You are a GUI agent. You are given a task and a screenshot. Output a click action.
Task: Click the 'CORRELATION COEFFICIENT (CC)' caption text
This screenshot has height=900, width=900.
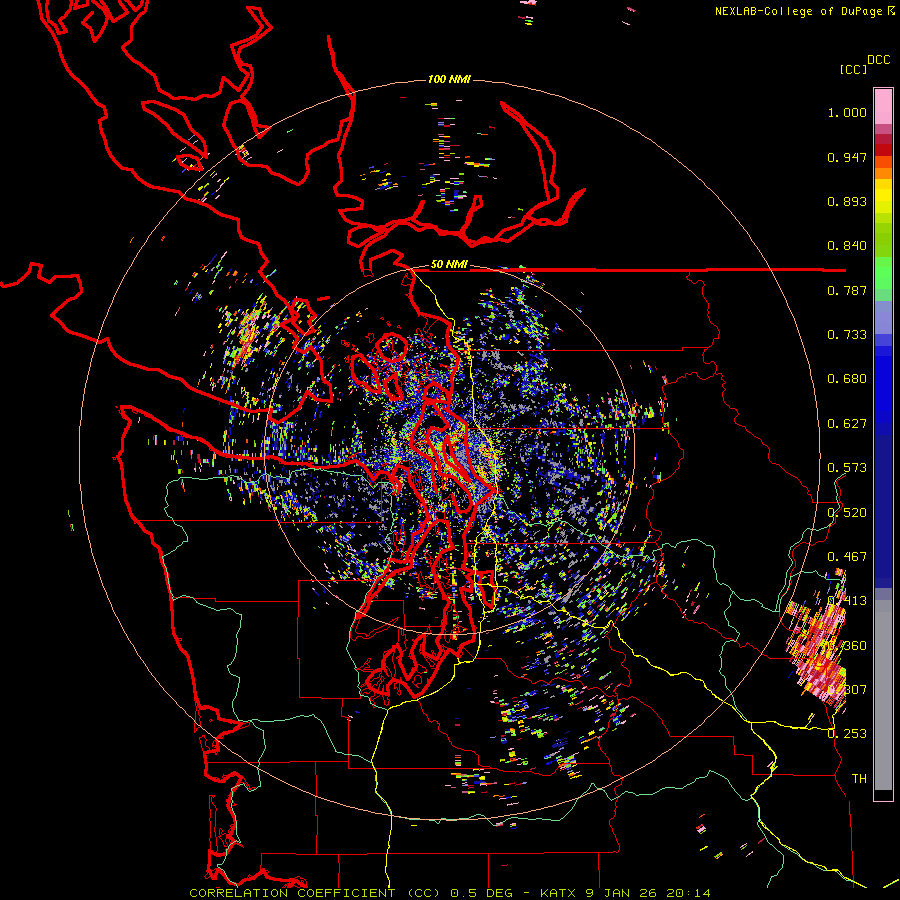click(x=315, y=893)
